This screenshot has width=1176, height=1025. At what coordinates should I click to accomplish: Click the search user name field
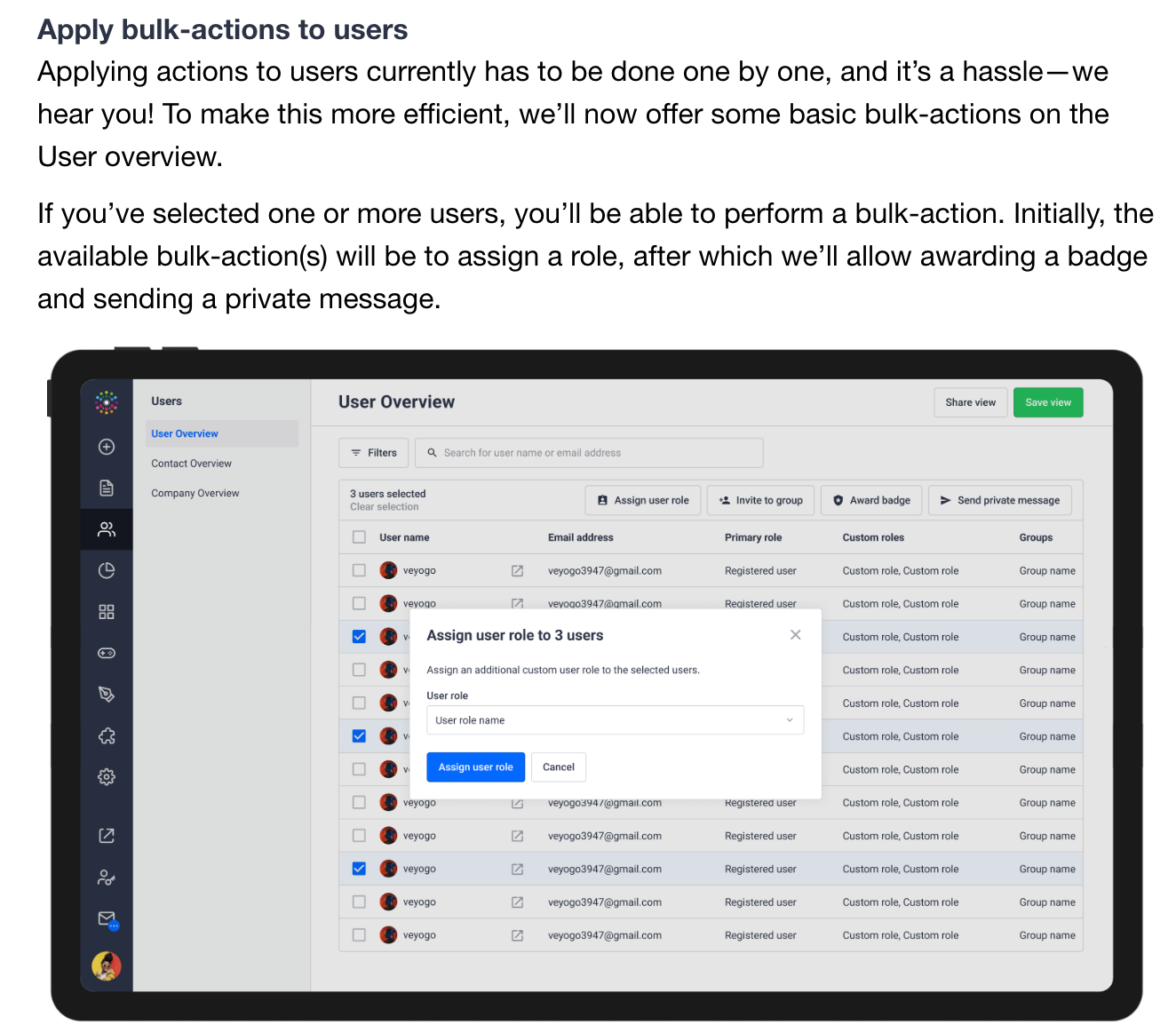pos(589,453)
